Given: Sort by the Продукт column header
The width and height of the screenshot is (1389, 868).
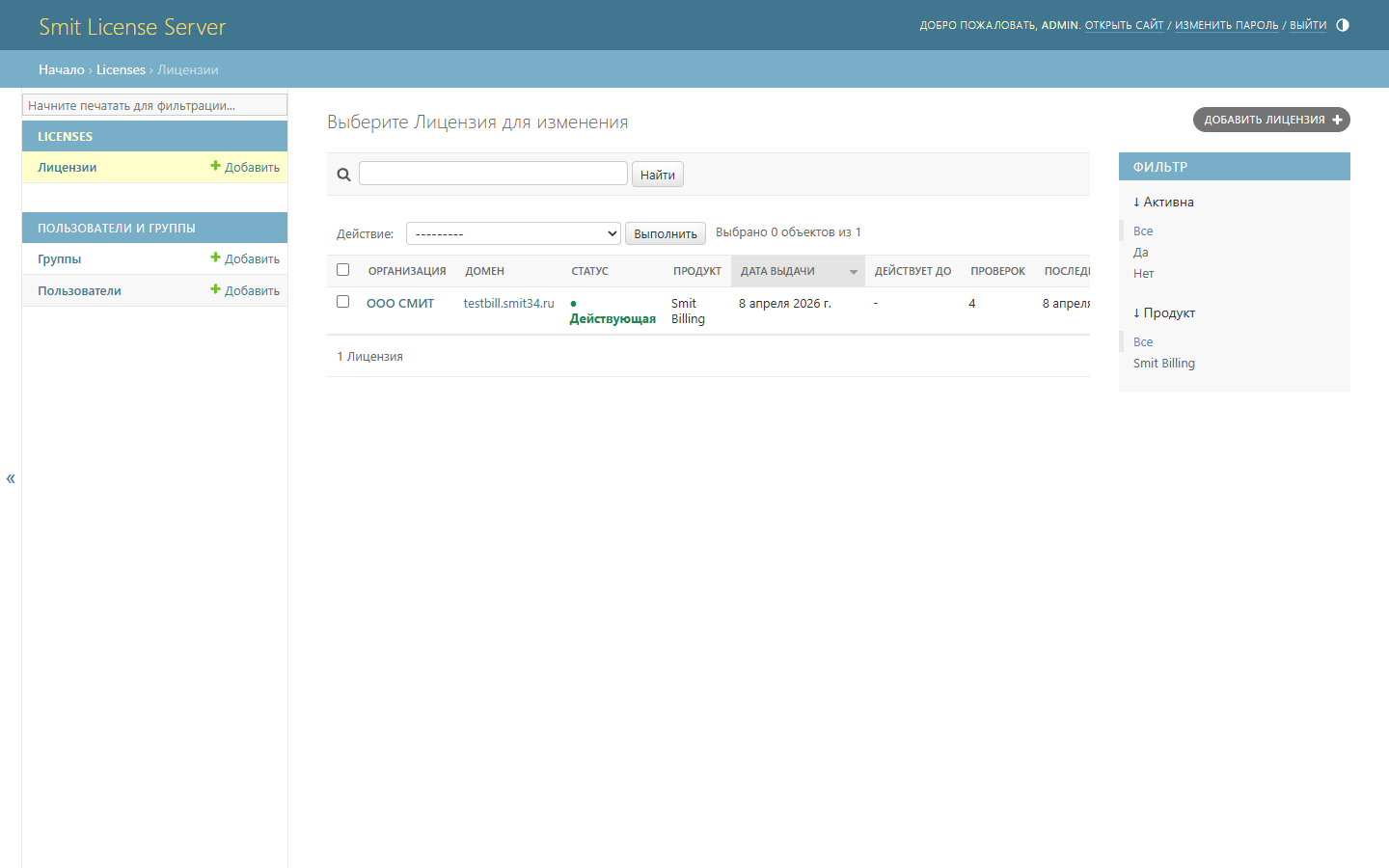Looking at the screenshot, I should (x=697, y=271).
